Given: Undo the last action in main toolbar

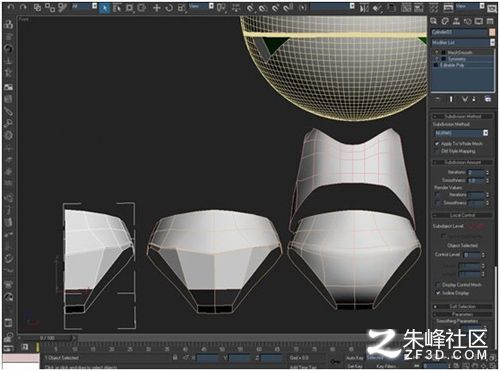Looking at the screenshot, I should coord(11,7).
